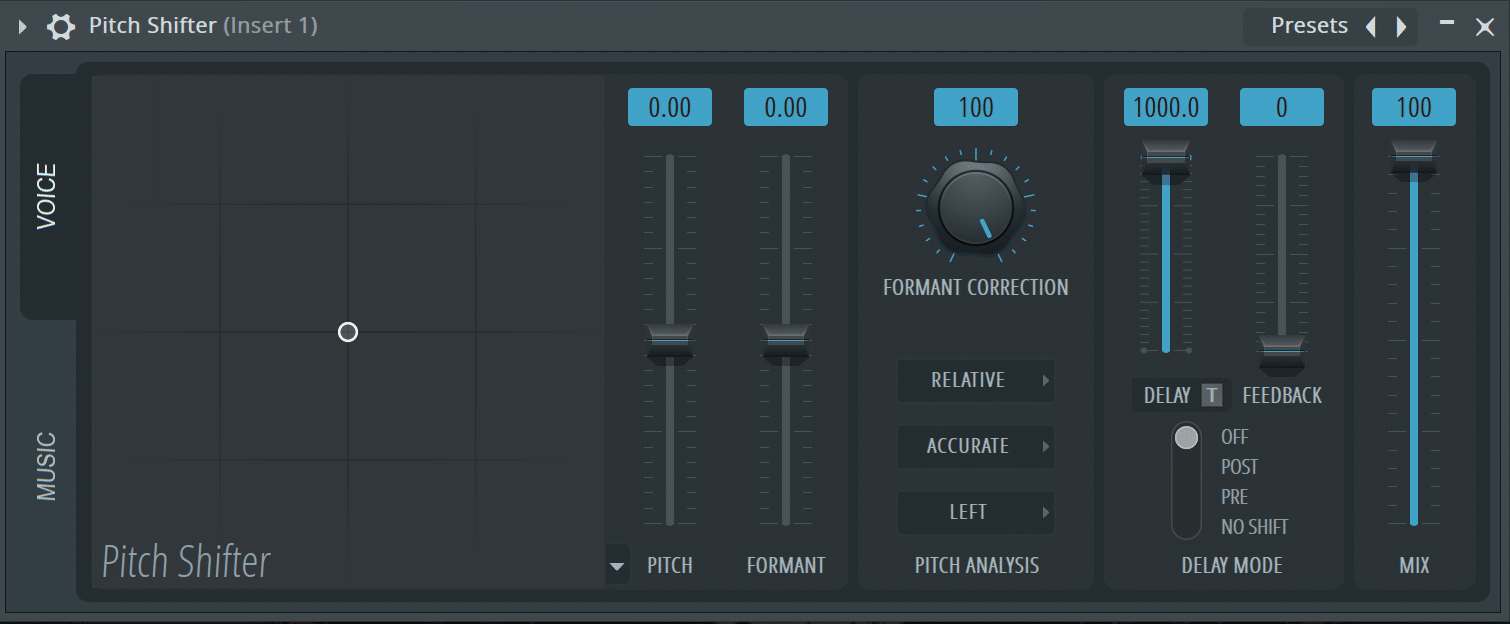Switch to the VOICE tab
This screenshot has height=624, width=1510.
[x=47, y=197]
